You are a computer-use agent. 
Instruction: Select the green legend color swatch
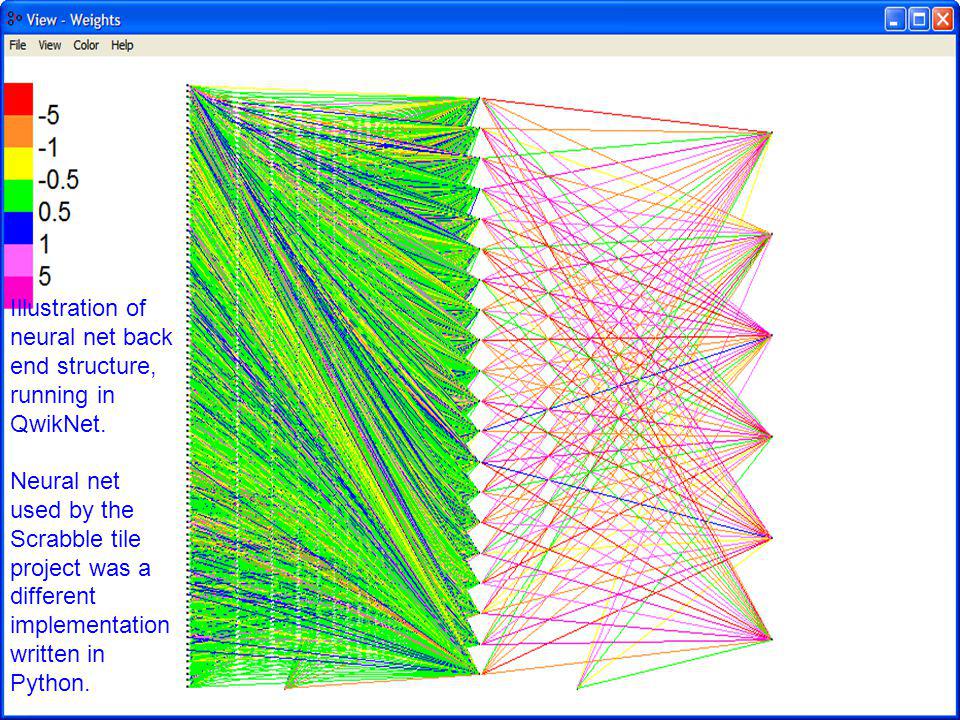pos(18,196)
